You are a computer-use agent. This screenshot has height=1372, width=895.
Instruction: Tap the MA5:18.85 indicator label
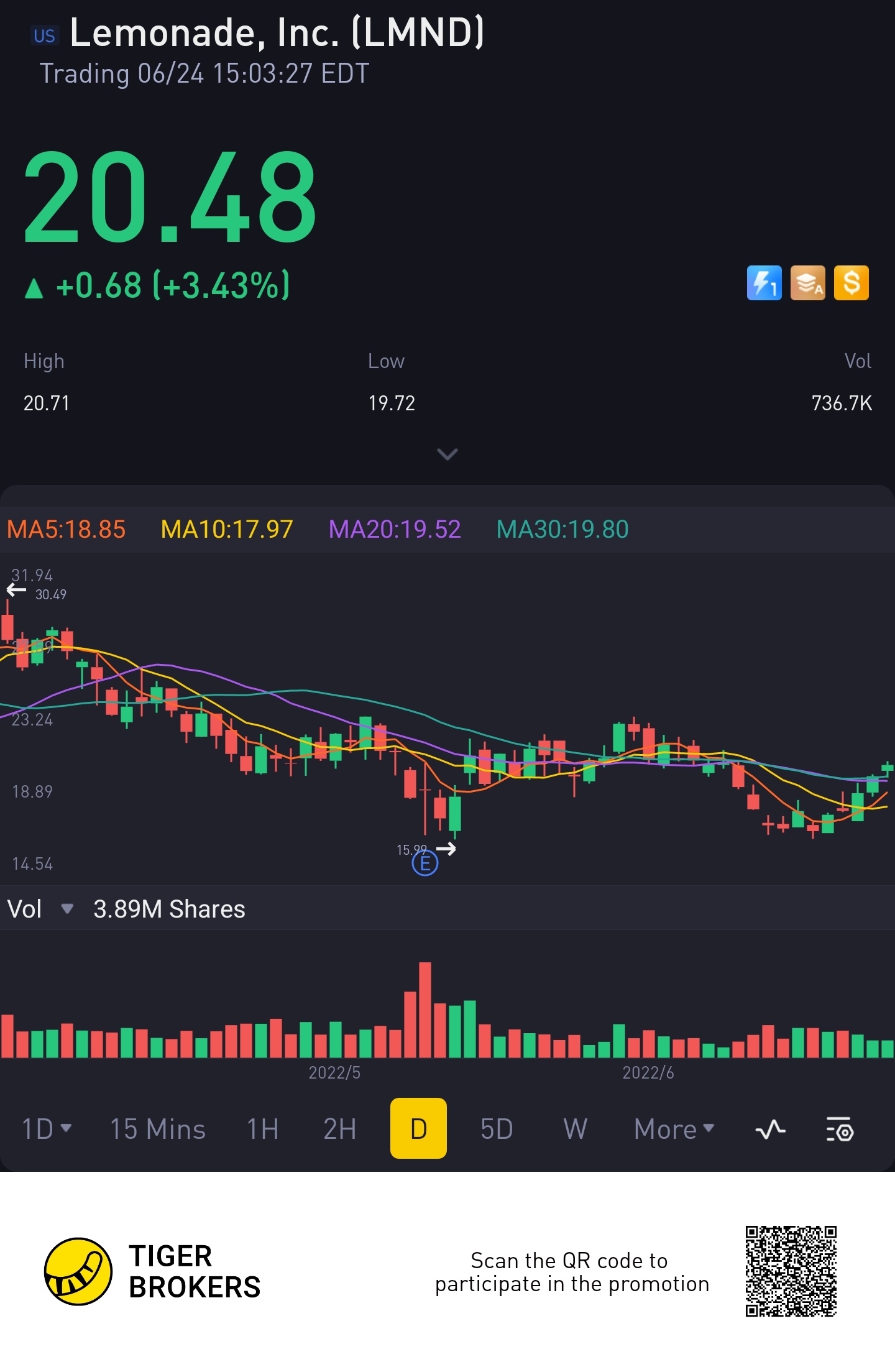click(x=66, y=530)
